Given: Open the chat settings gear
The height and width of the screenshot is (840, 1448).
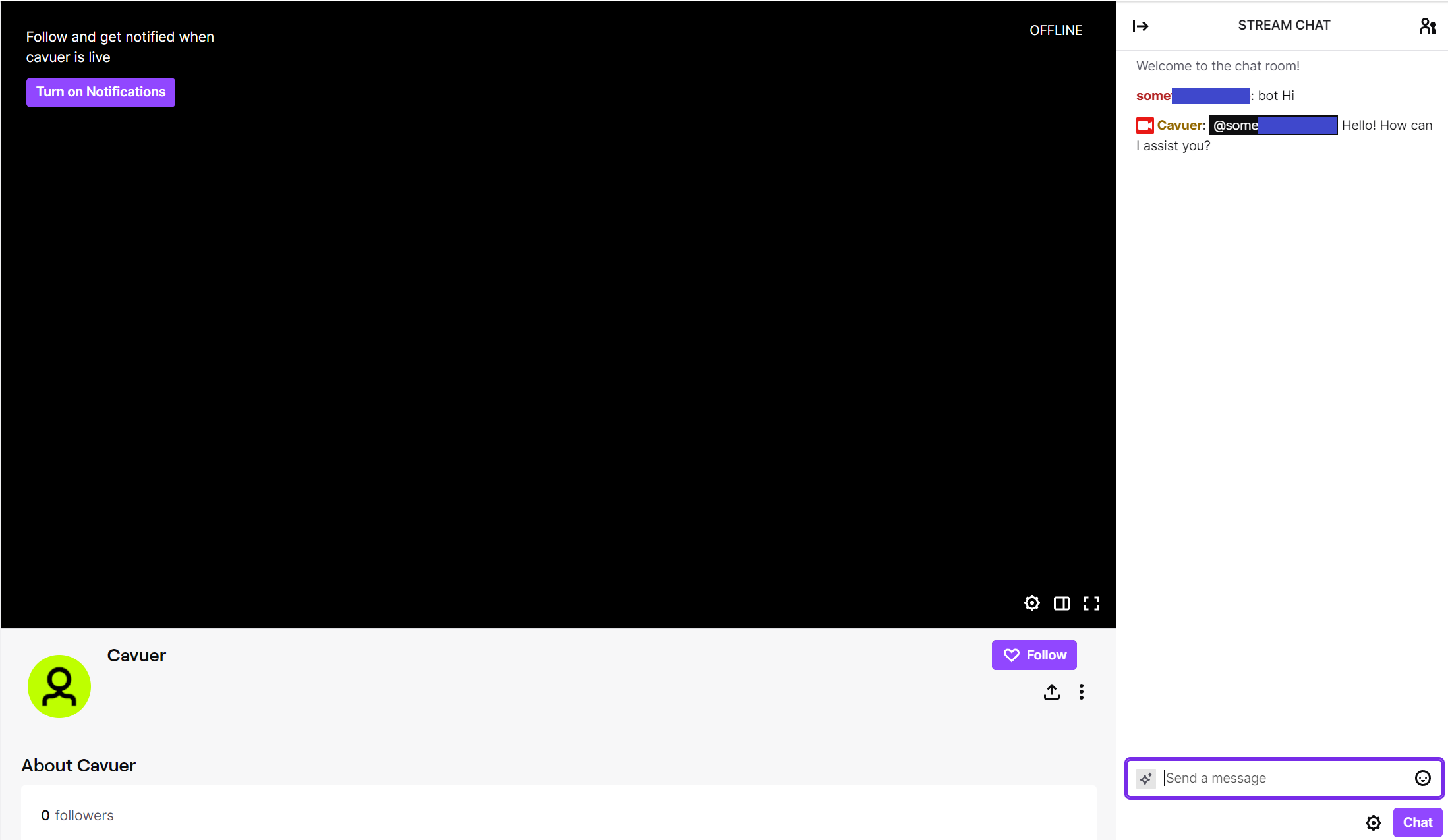Looking at the screenshot, I should [1374, 822].
